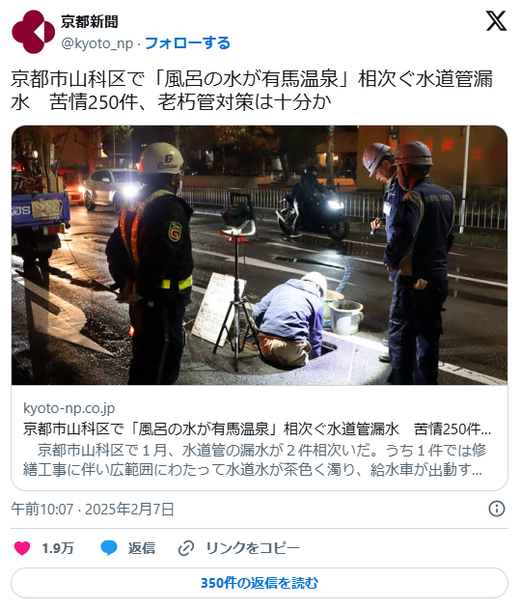Click the 1.9万 likes count
The height and width of the screenshot is (608, 520).
pyautogui.click(x=58, y=548)
